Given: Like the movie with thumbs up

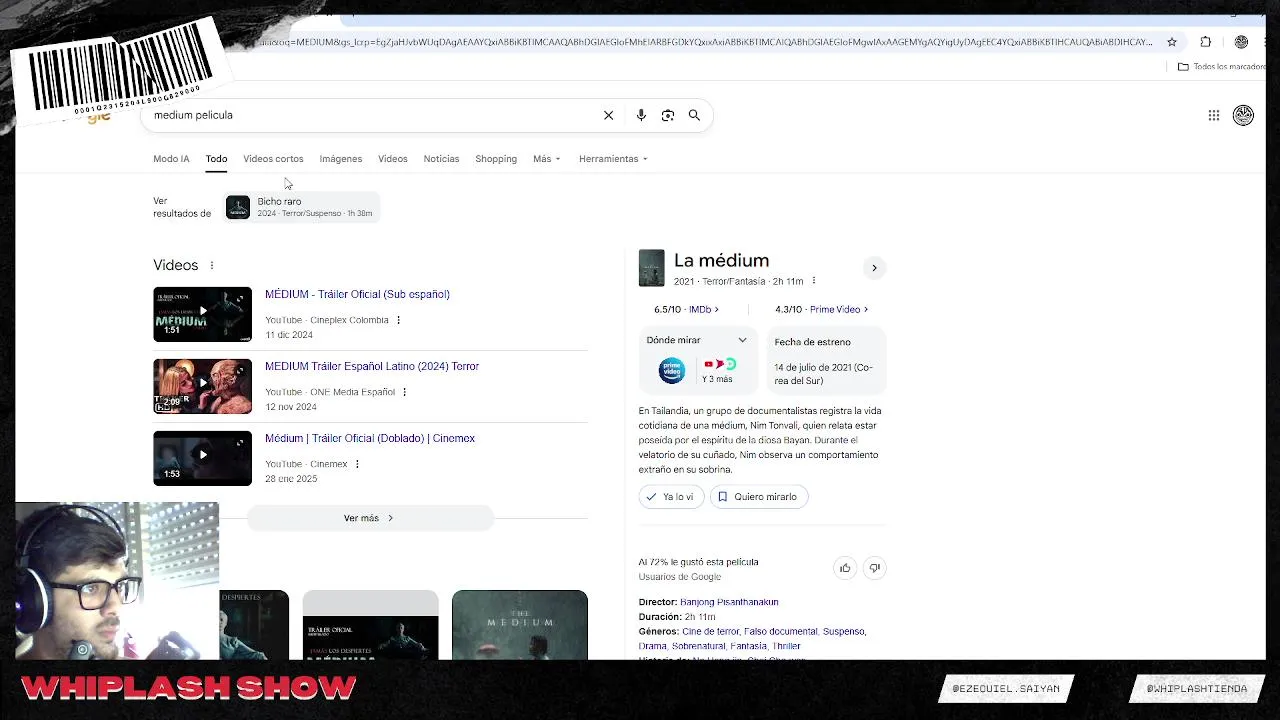Looking at the screenshot, I should click(x=845, y=568).
